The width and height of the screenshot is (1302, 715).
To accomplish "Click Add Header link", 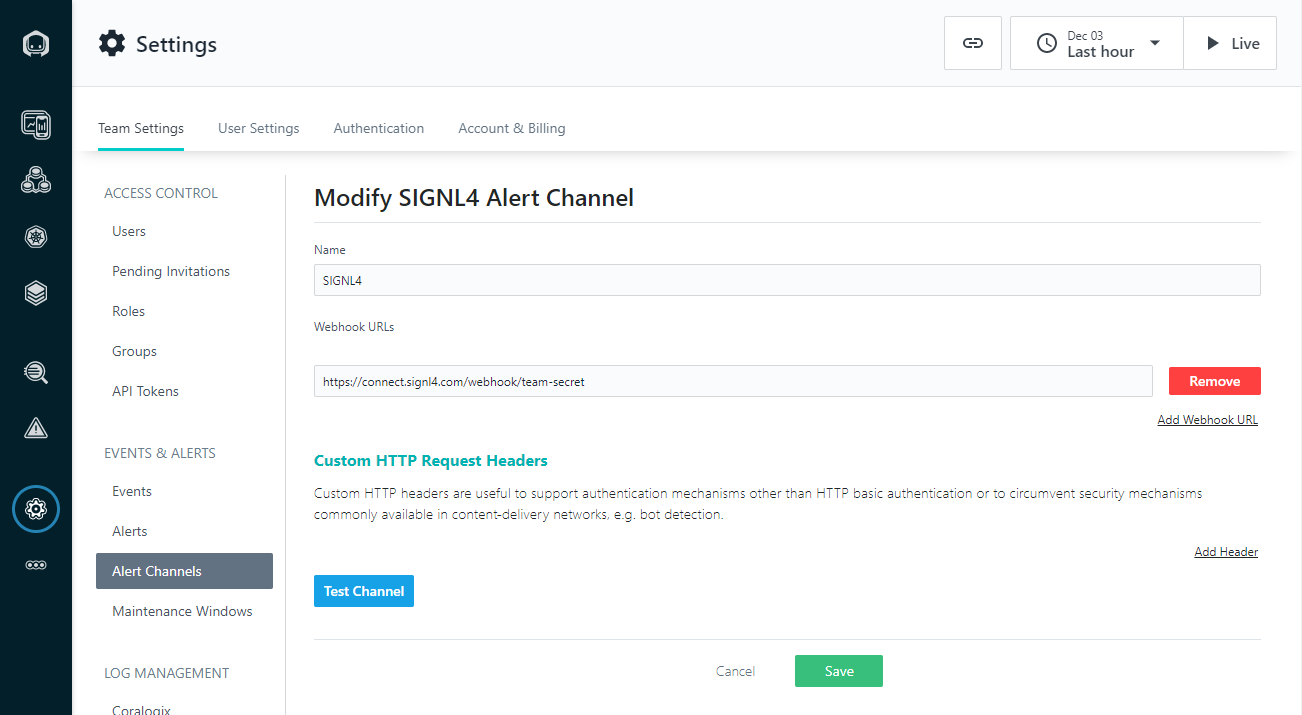I will pos(1226,552).
